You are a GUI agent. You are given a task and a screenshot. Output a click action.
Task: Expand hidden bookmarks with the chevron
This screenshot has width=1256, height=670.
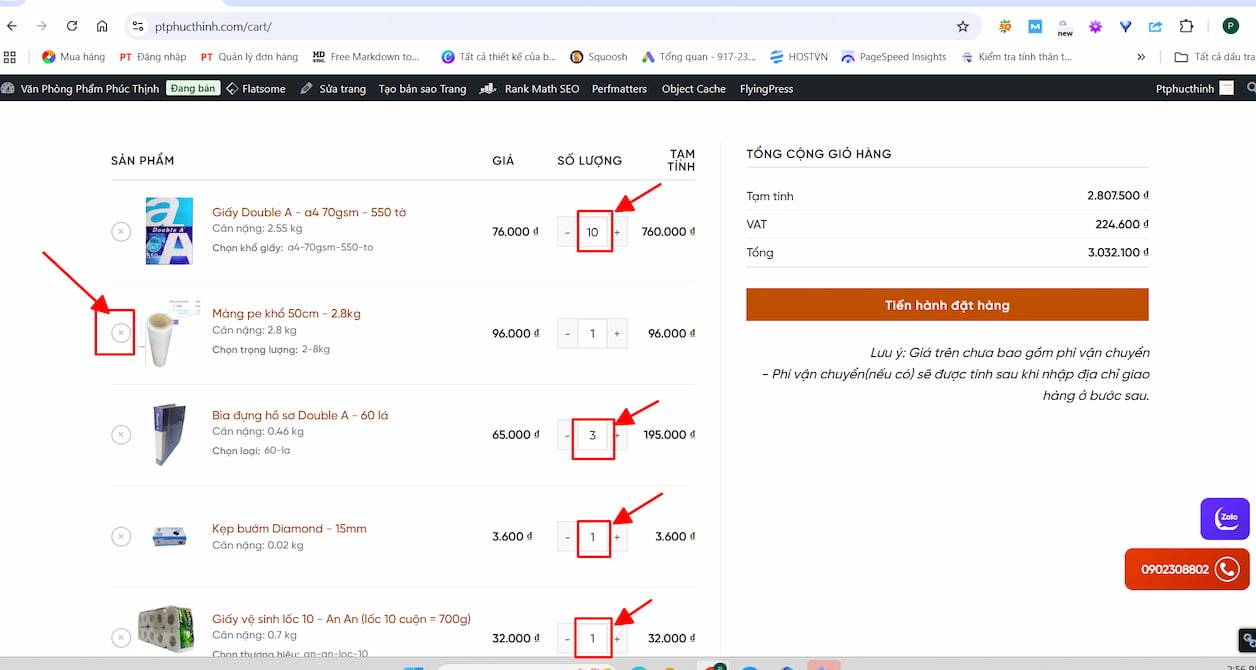tap(1141, 57)
